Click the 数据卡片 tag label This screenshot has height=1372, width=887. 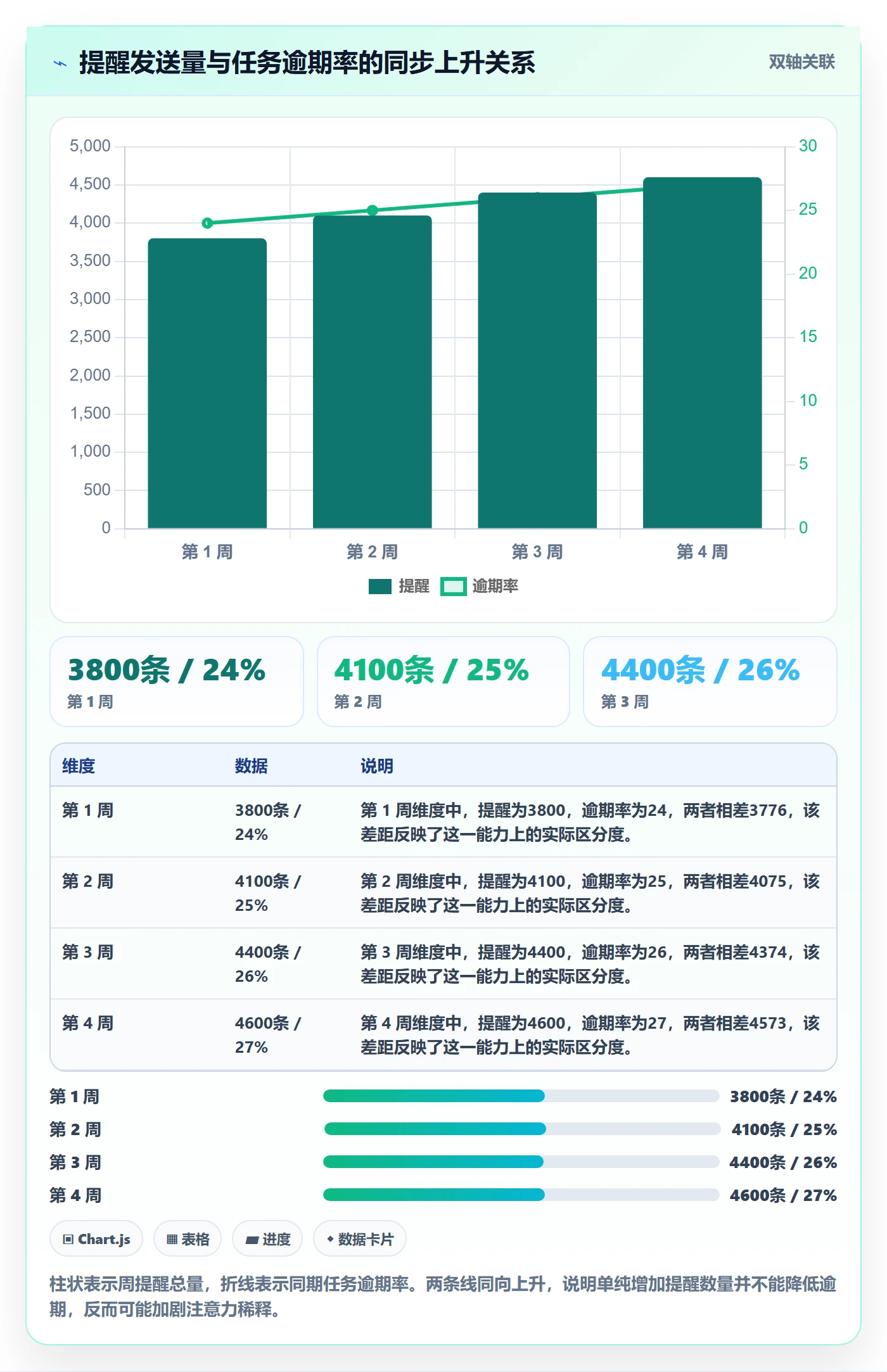pyautogui.click(x=366, y=1239)
